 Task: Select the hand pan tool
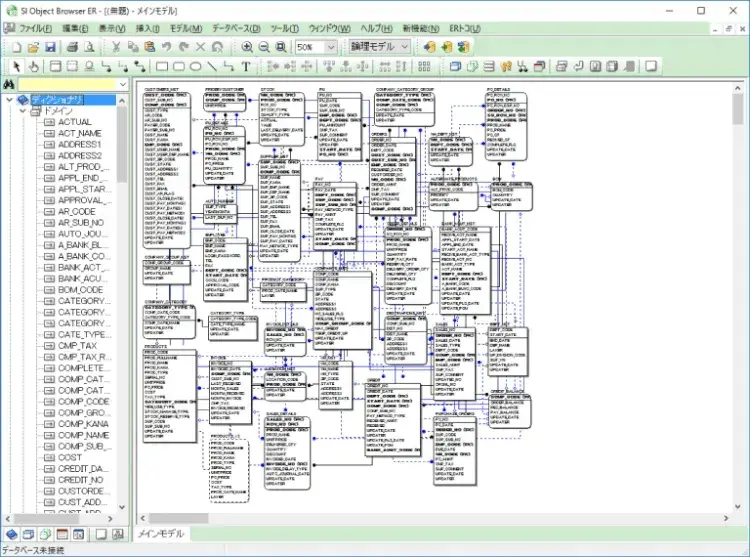[x=32, y=67]
